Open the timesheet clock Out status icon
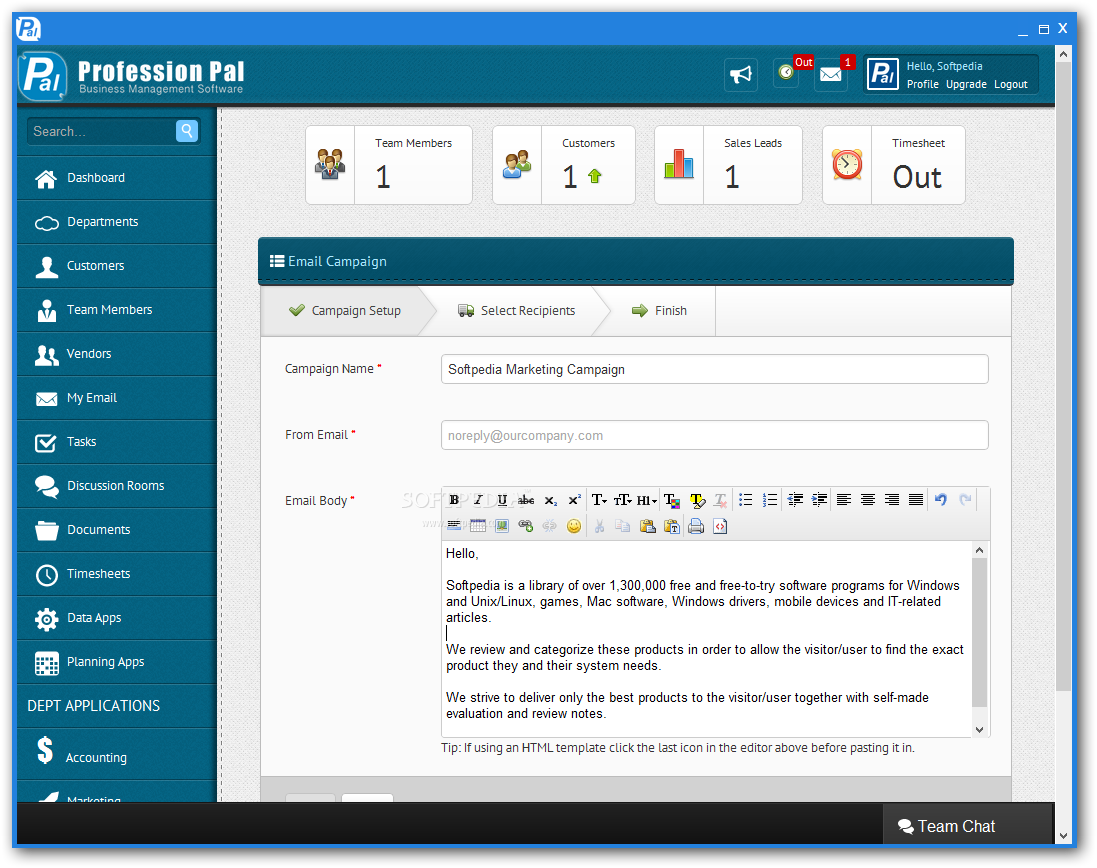The image size is (1097, 868). click(x=786, y=72)
